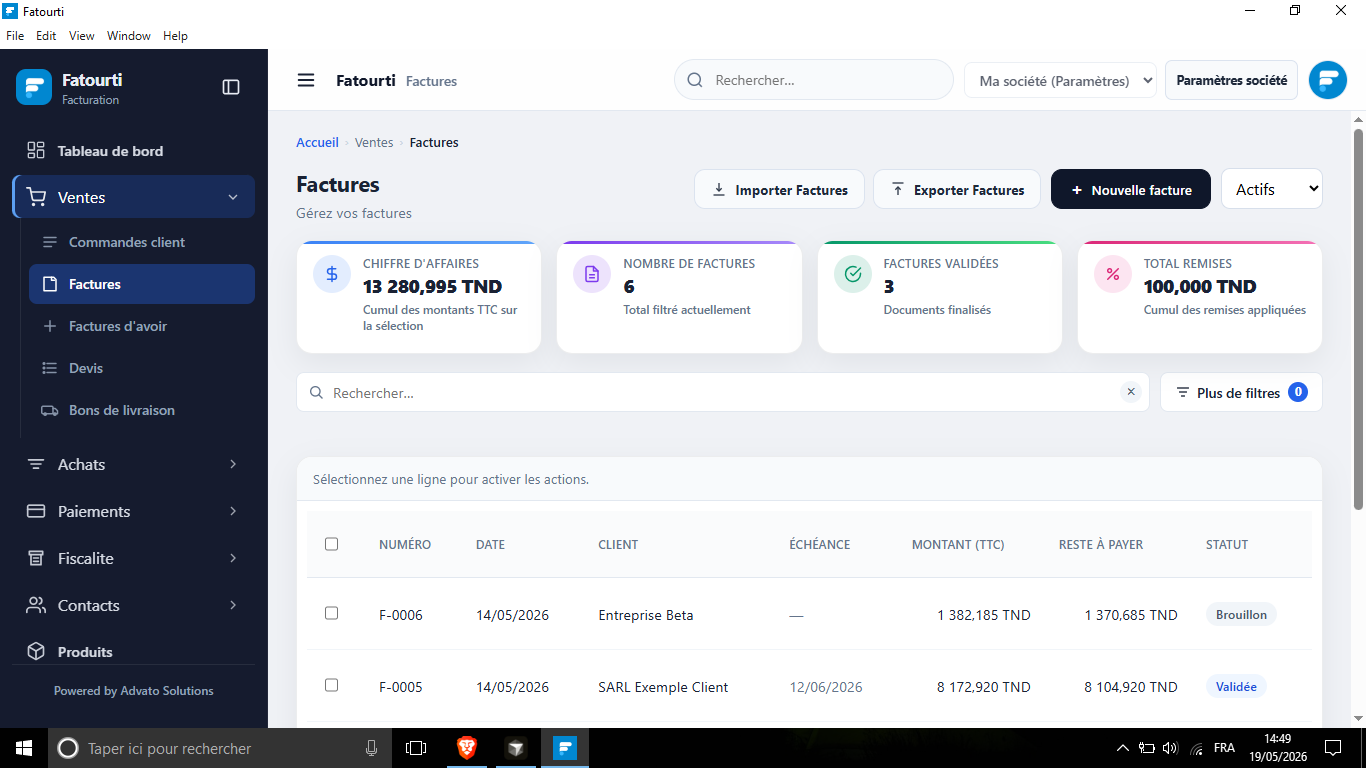Click the Brouillon status badge for F-0006
Screen dimensions: 1366x768
click(1241, 615)
